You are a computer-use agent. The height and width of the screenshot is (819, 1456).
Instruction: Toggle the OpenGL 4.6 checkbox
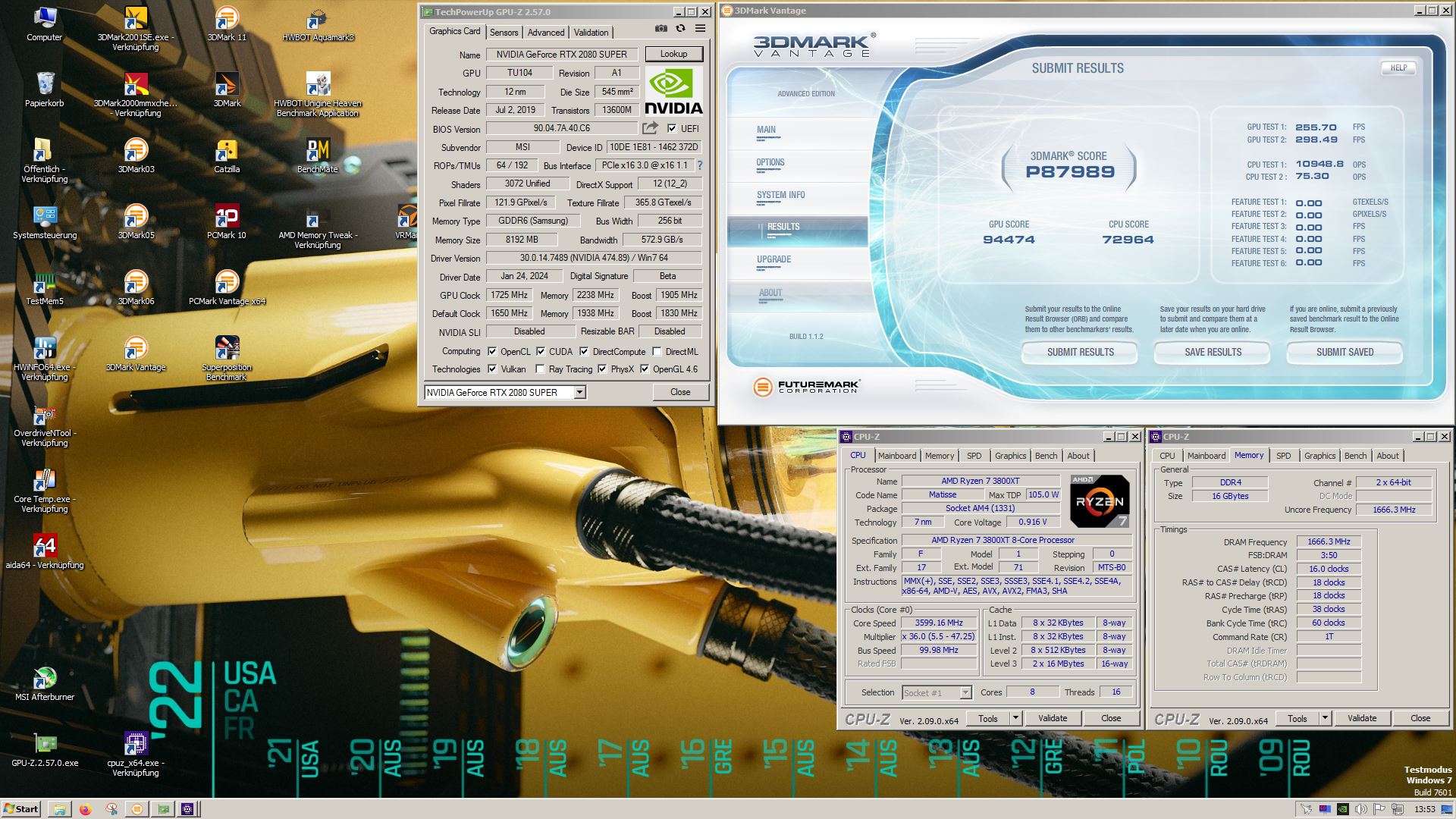645,369
